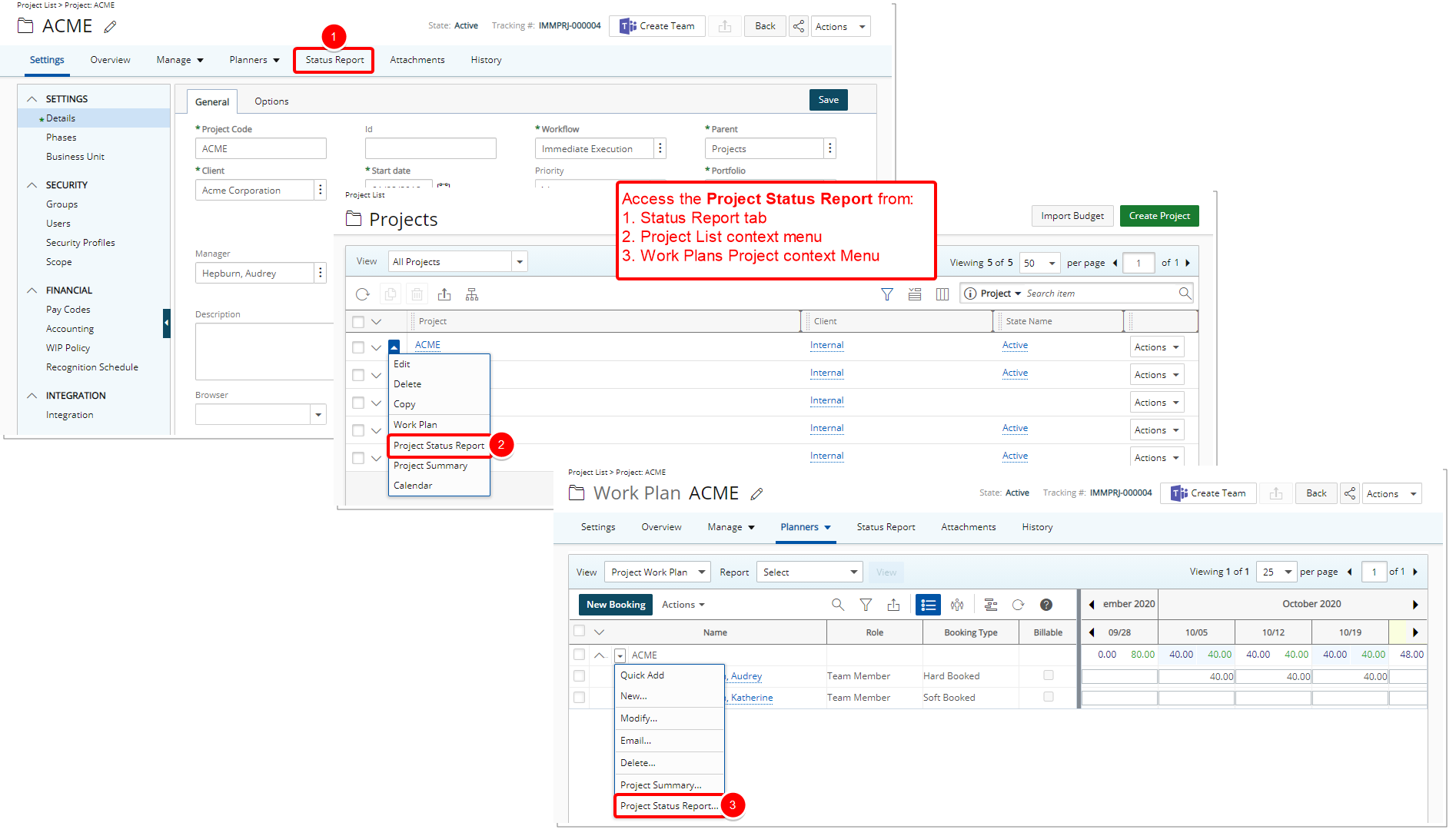Advance the timeline to next month arrow
This screenshot has width=1456, height=836.
click(x=1415, y=605)
